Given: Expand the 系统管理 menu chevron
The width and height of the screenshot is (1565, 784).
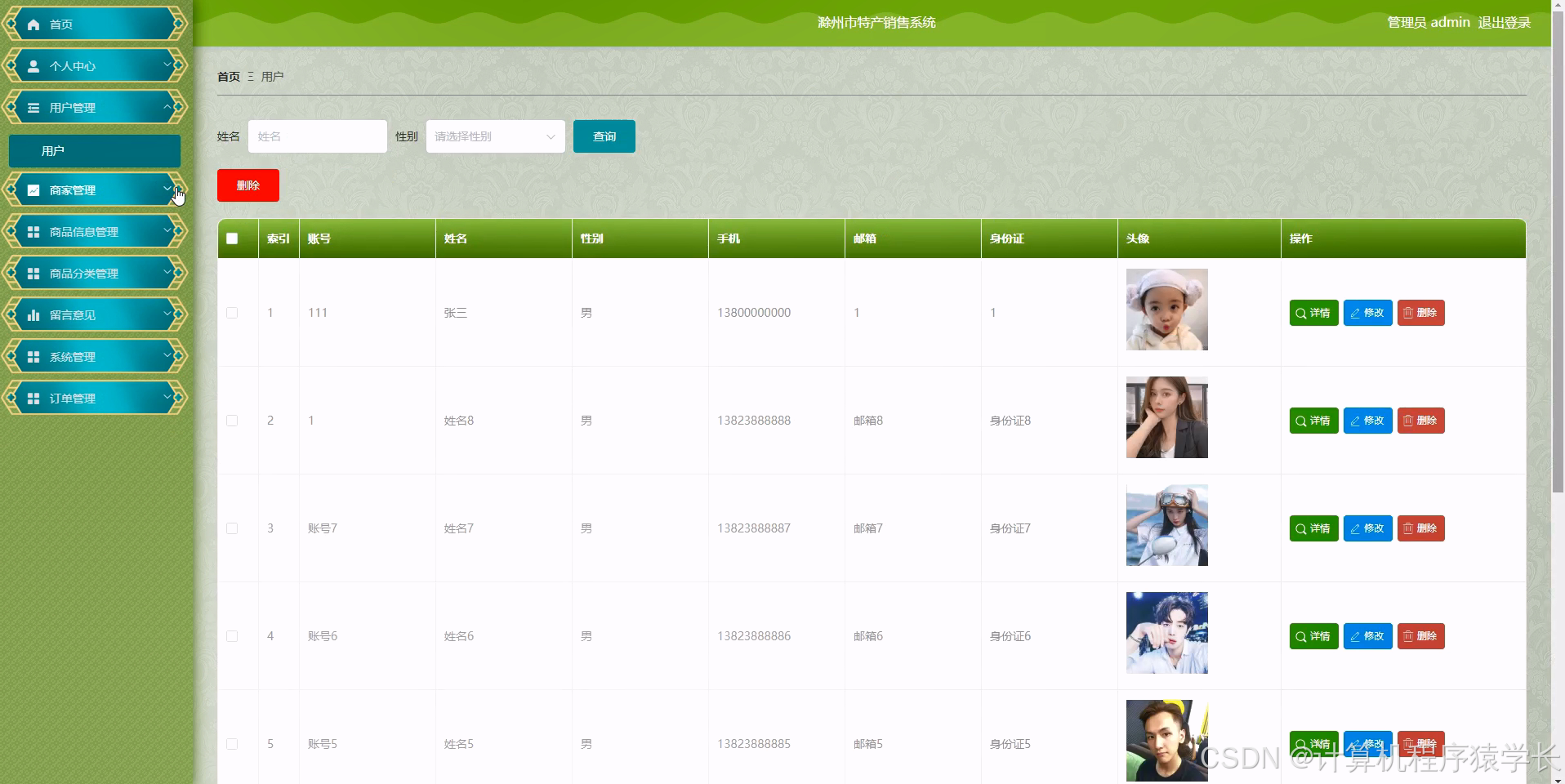Looking at the screenshot, I should pyautogui.click(x=167, y=355).
